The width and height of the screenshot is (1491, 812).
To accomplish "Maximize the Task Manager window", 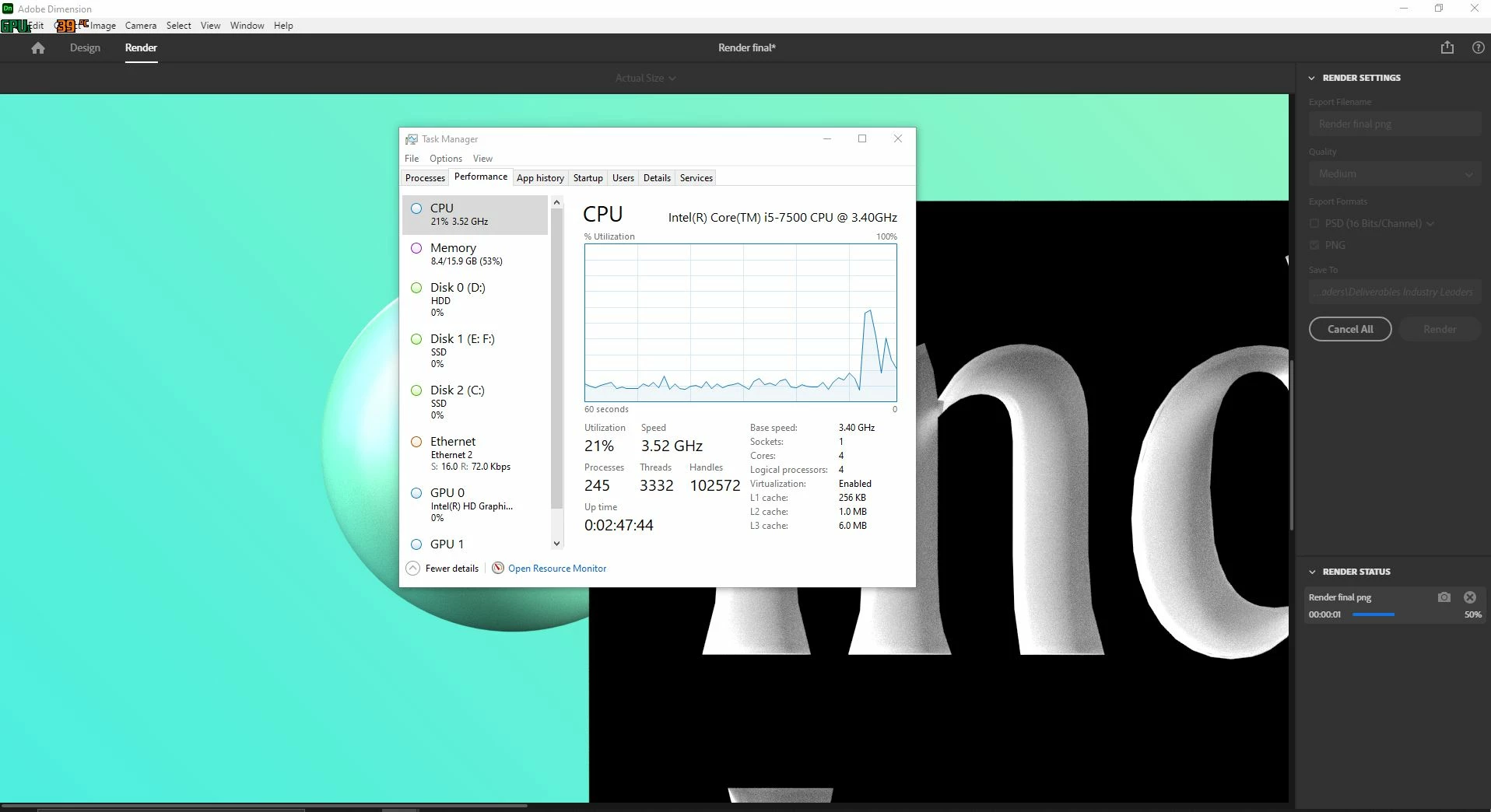I will tap(861, 138).
